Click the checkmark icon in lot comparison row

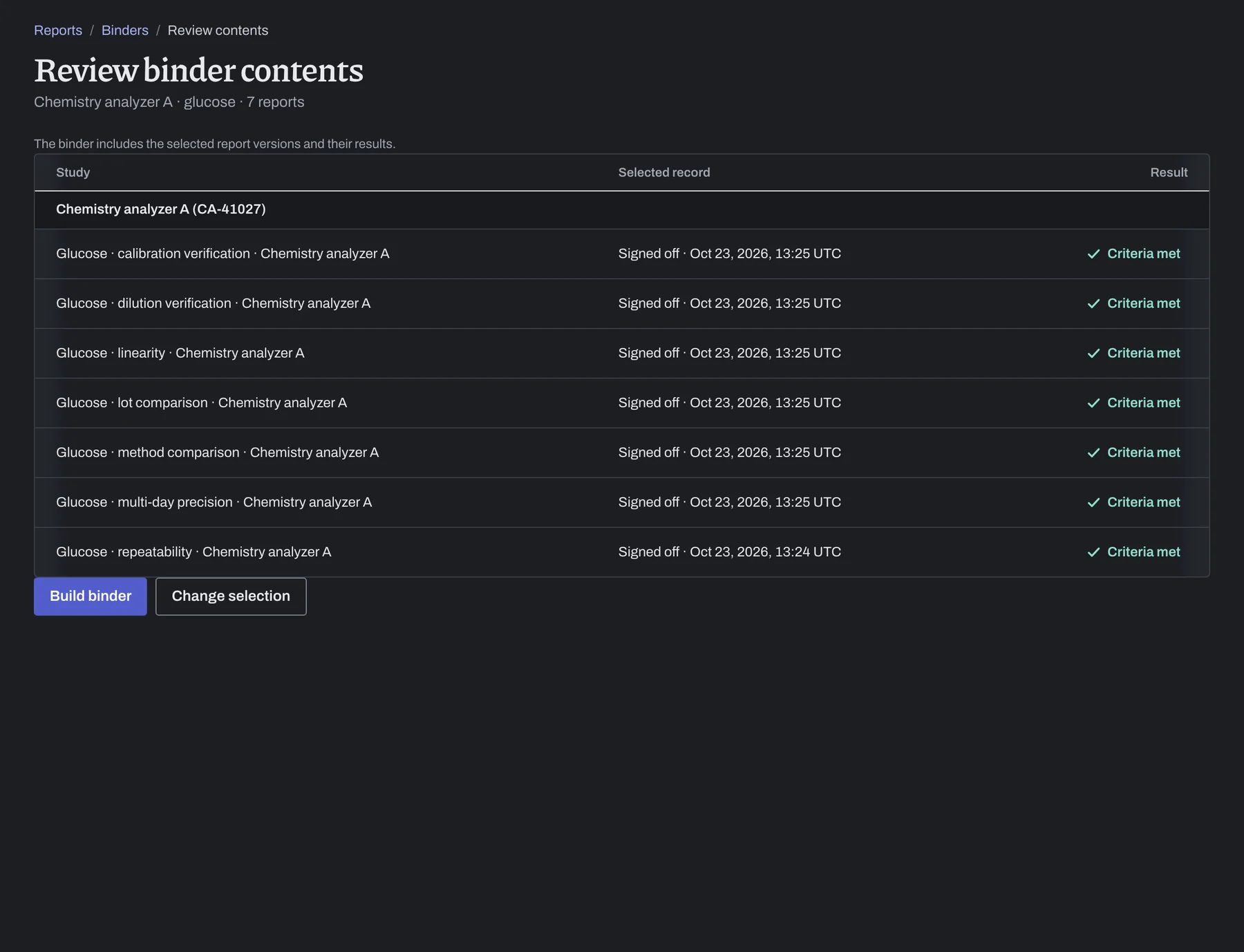1093,403
